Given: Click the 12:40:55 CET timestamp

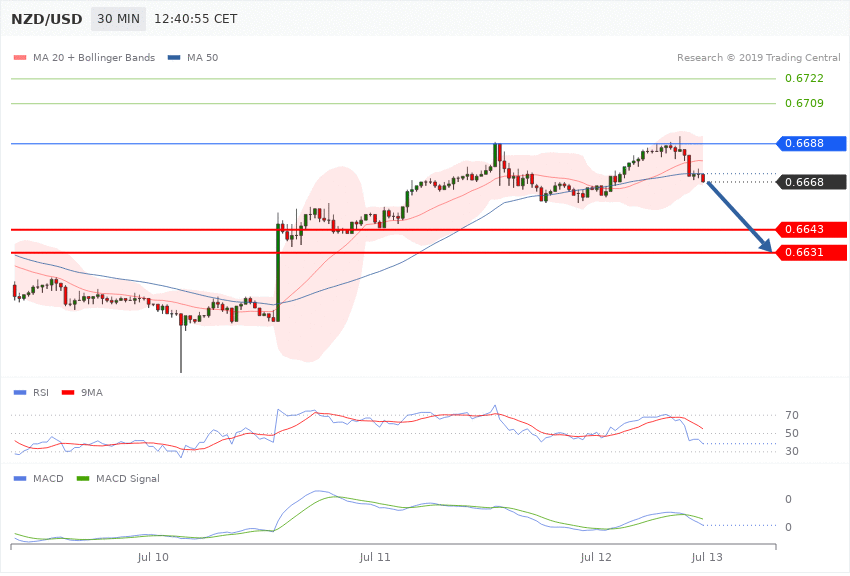Looking at the screenshot, I should click(196, 19).
